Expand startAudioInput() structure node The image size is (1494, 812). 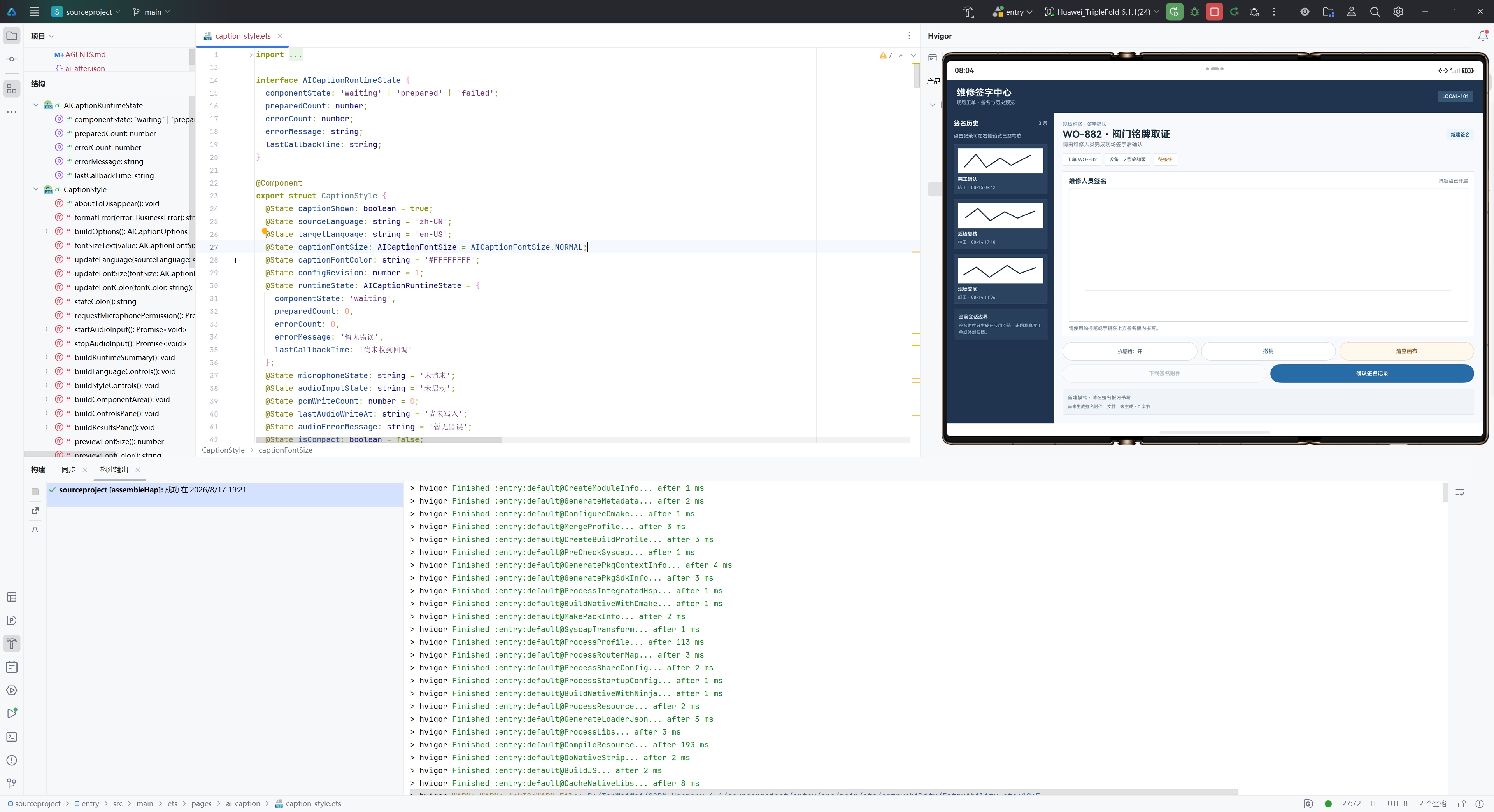pyautogui.click(x=46, y=329)
